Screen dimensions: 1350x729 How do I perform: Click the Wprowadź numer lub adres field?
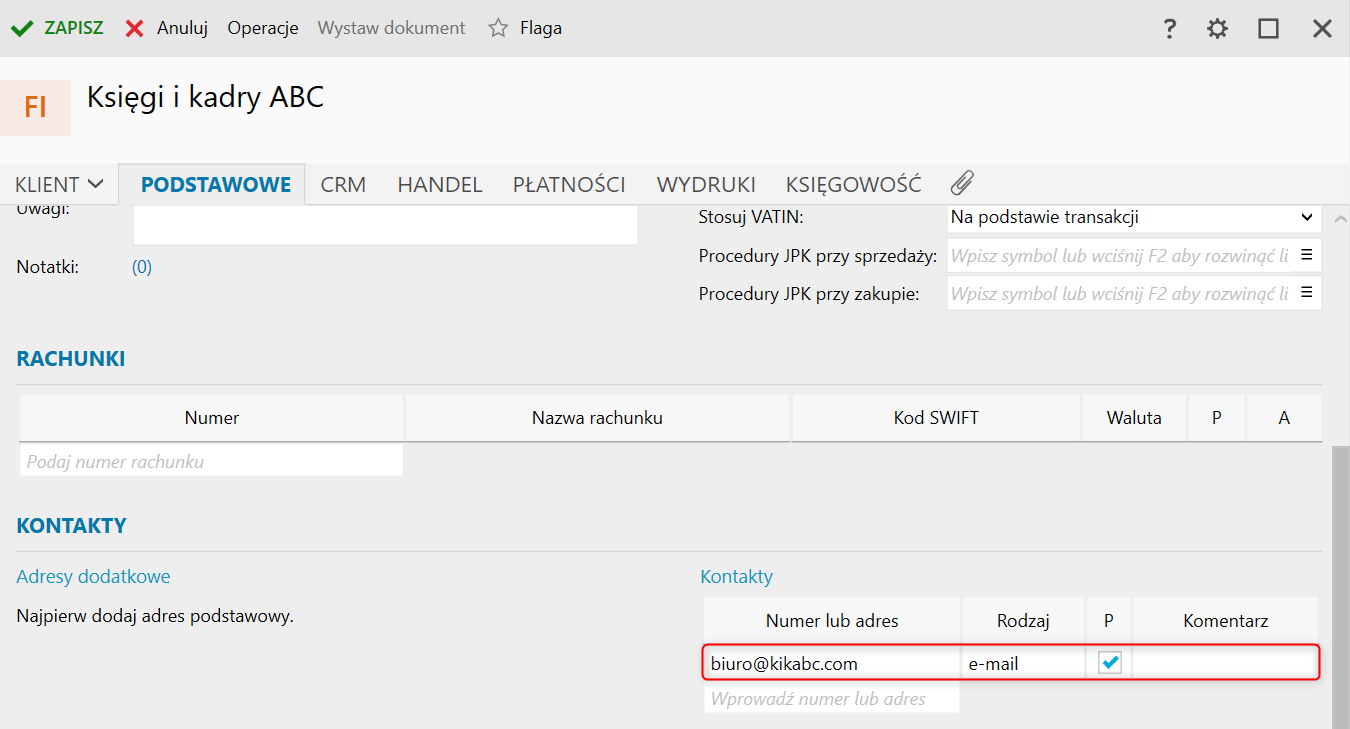(x=831, y=699)
